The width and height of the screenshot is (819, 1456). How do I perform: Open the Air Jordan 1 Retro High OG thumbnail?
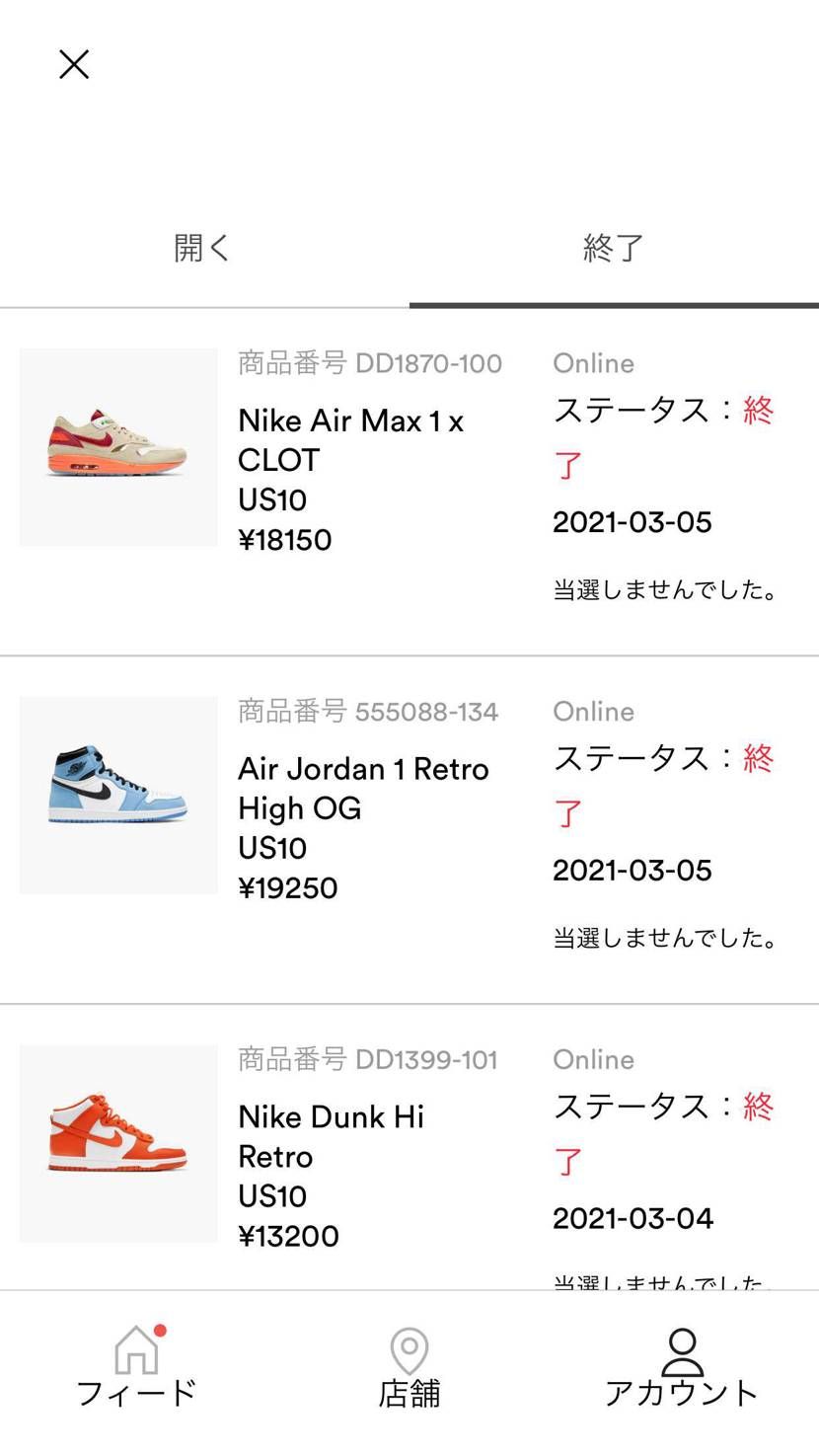coord(118,796)
